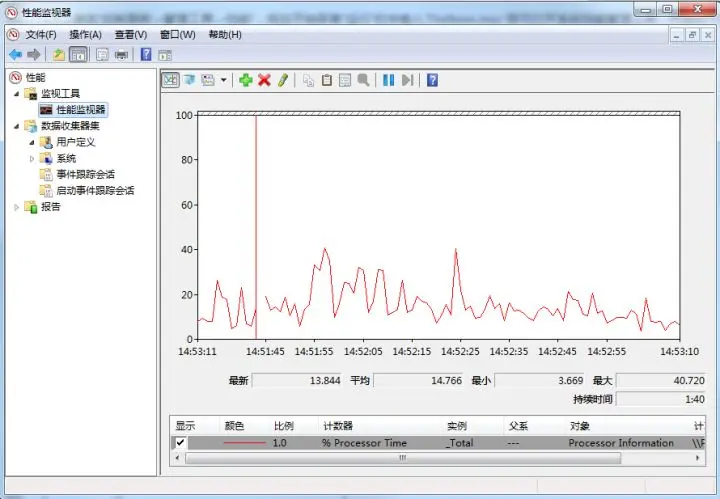The height and width of the screenshot is (499, 720).
Task: Open graph type dropdown arrow
Action: (223, 80)
